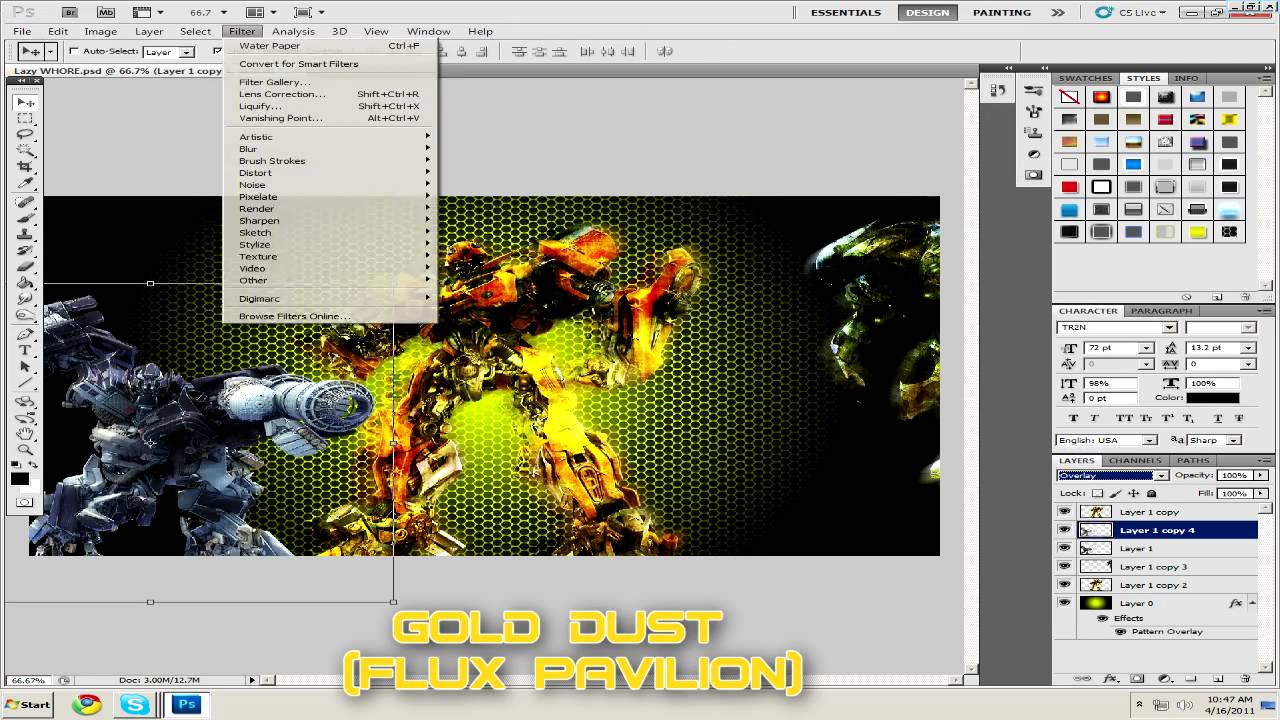Hide the Layer 1 copy layer
Image resolution: width=1280 pixels, height=720 pixels.
click(x=1064, y=512)
